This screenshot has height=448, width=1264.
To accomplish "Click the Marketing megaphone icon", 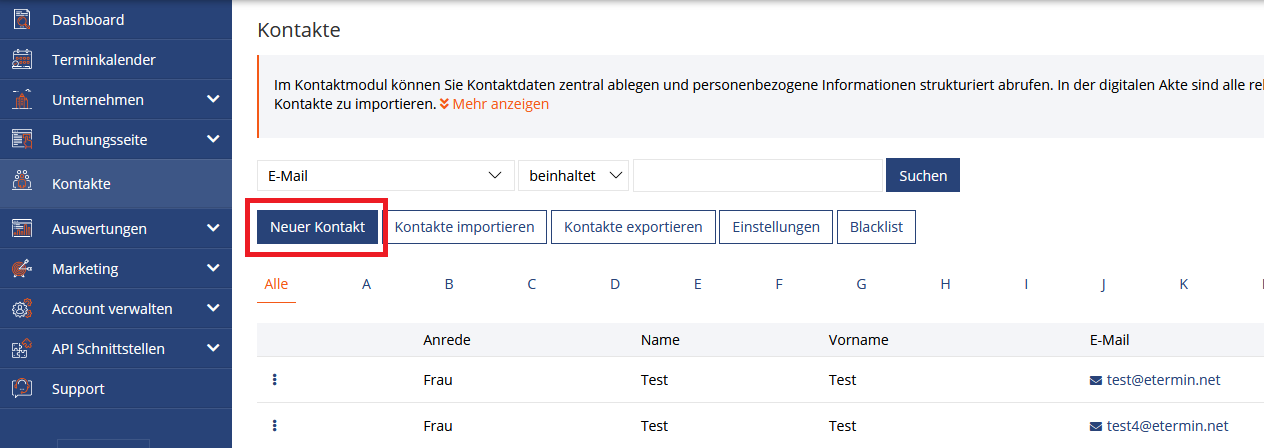I will [22, 268].
